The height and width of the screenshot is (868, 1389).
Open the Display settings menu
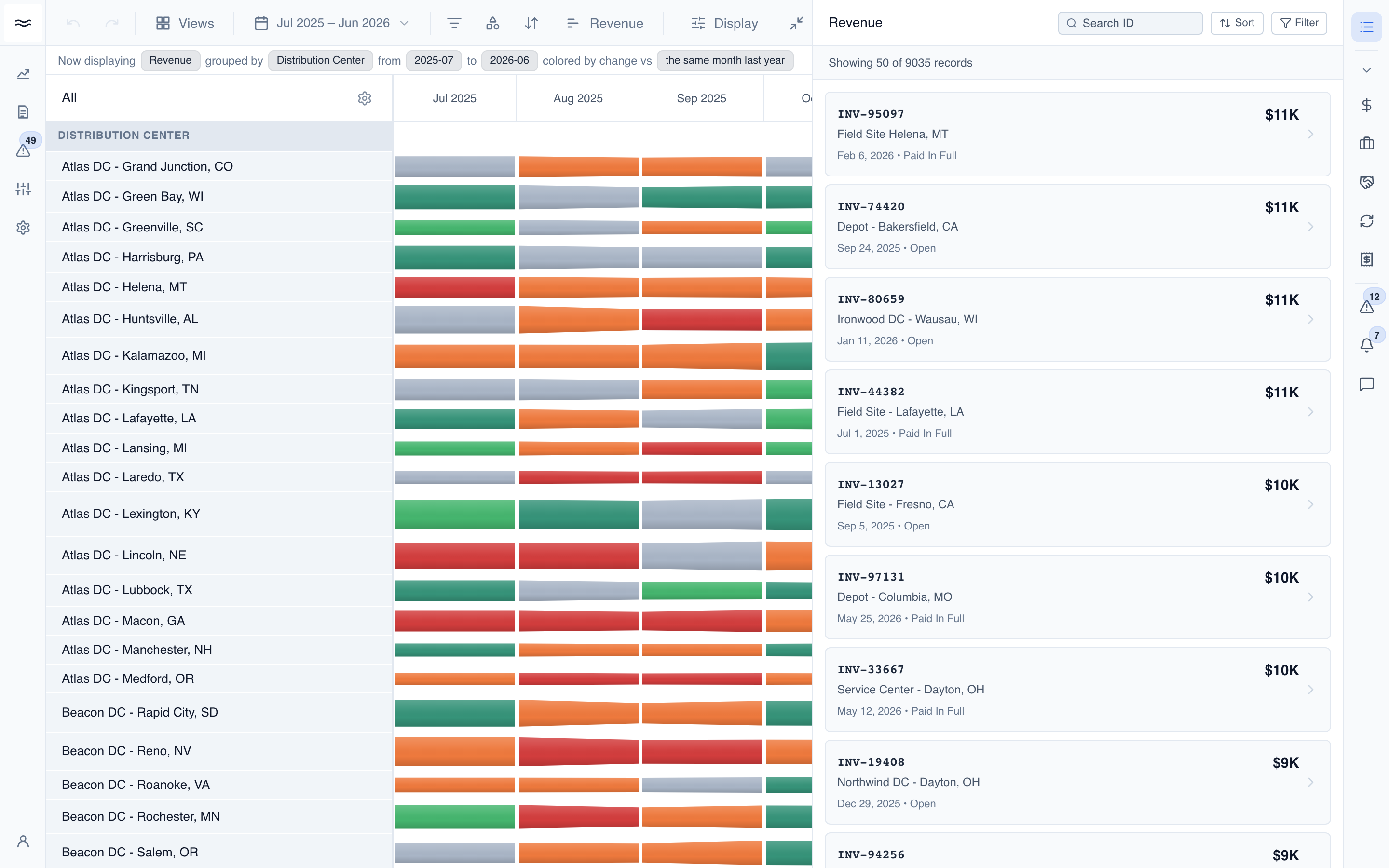tap(724, 23)
